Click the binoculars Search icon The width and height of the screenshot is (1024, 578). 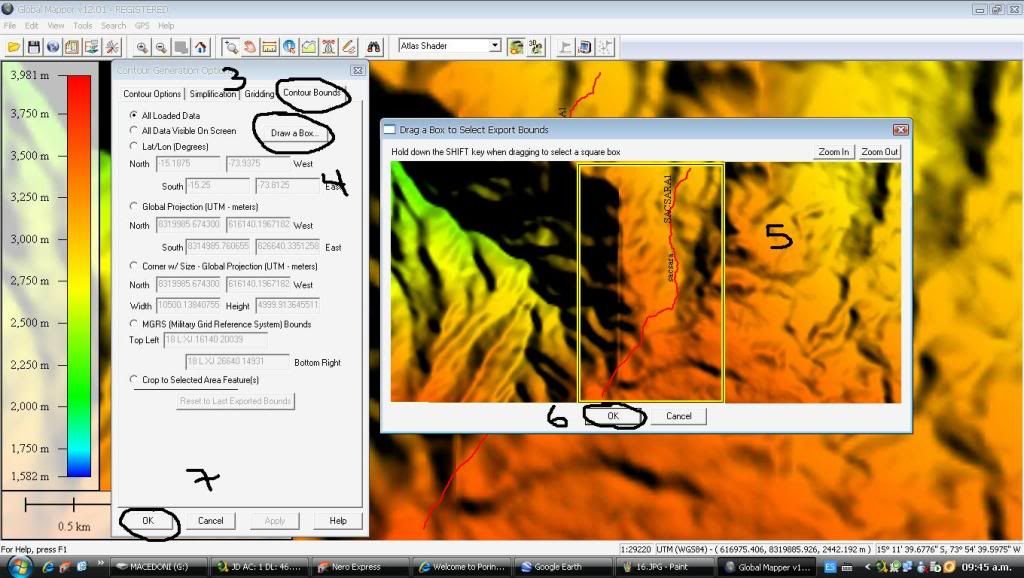(x=374, y=47)
